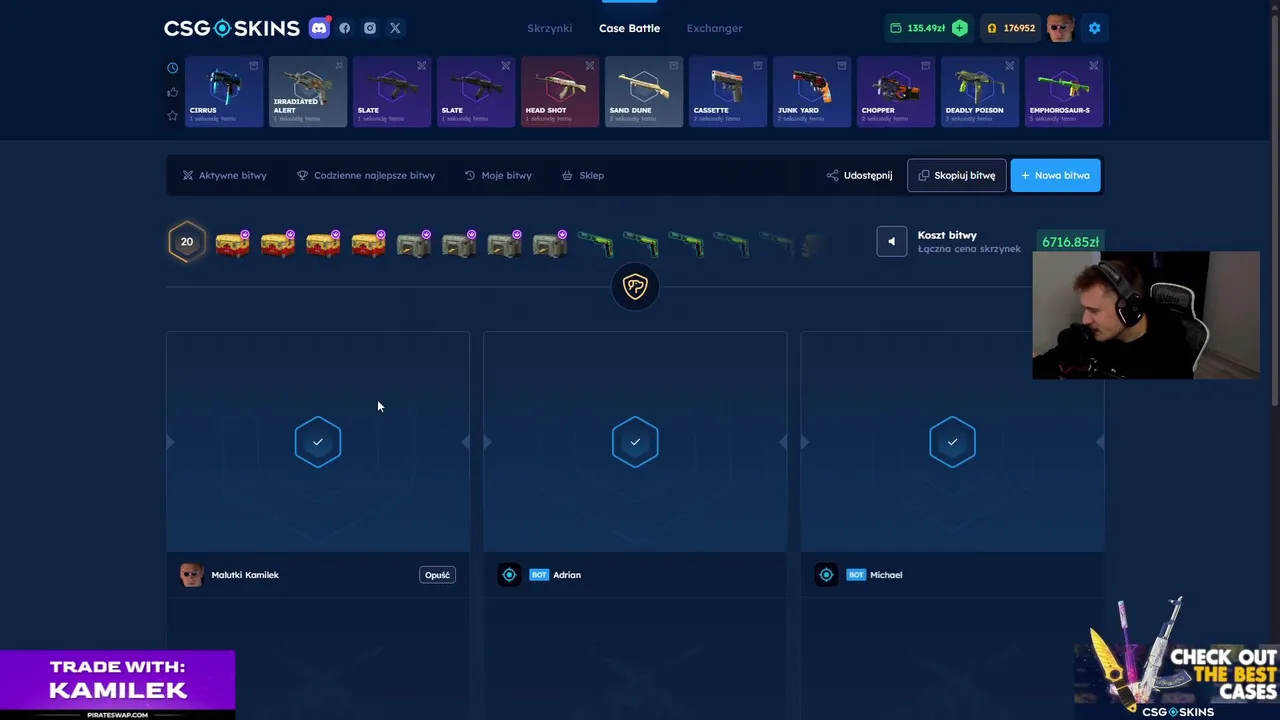Click the Adrian bot name

point(567,575)
